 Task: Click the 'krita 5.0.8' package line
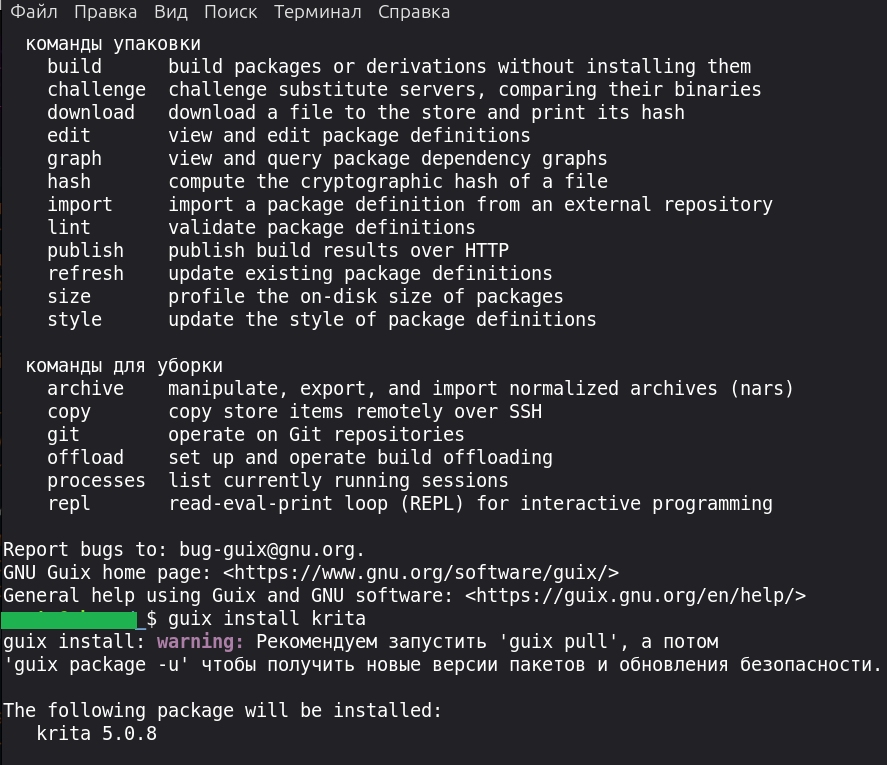96,734
